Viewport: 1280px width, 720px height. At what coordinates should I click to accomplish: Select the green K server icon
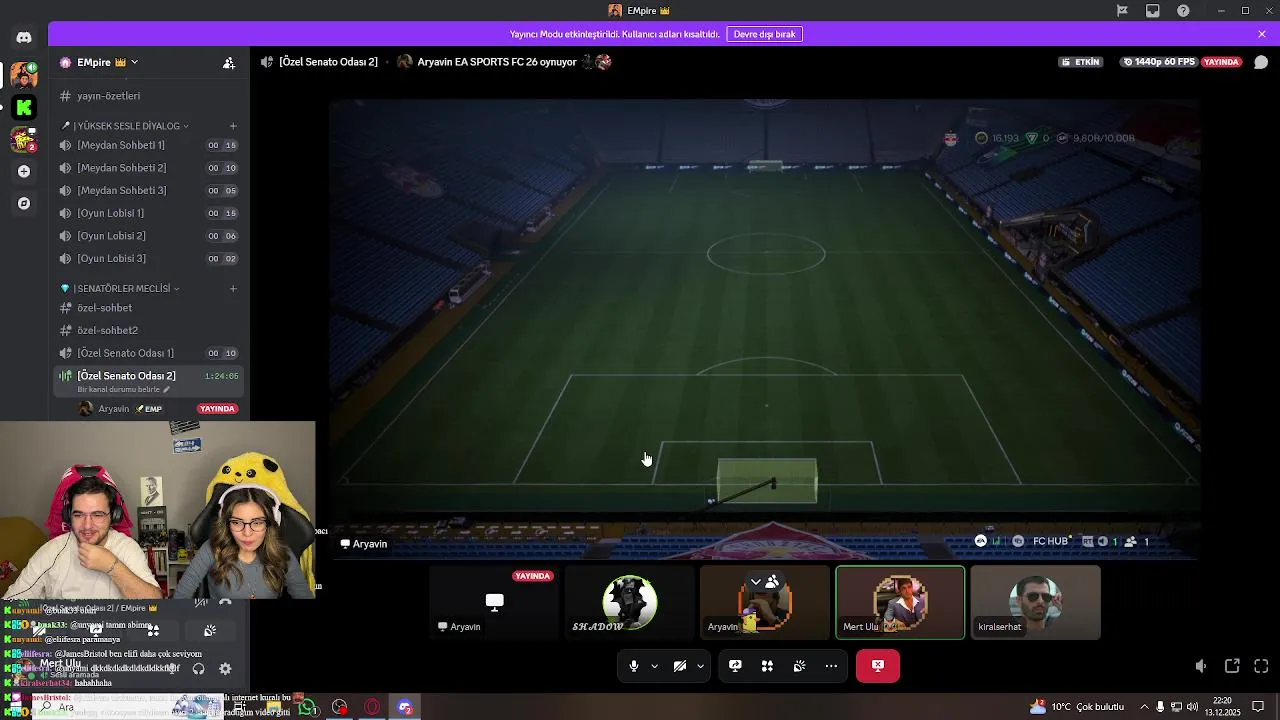(24, 107)
